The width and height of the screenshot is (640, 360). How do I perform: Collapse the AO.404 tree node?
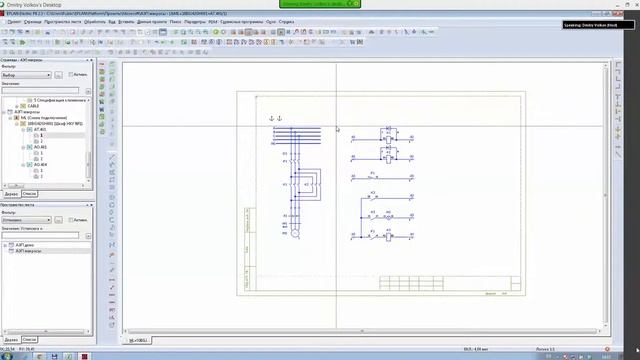(x=23, y=164)
